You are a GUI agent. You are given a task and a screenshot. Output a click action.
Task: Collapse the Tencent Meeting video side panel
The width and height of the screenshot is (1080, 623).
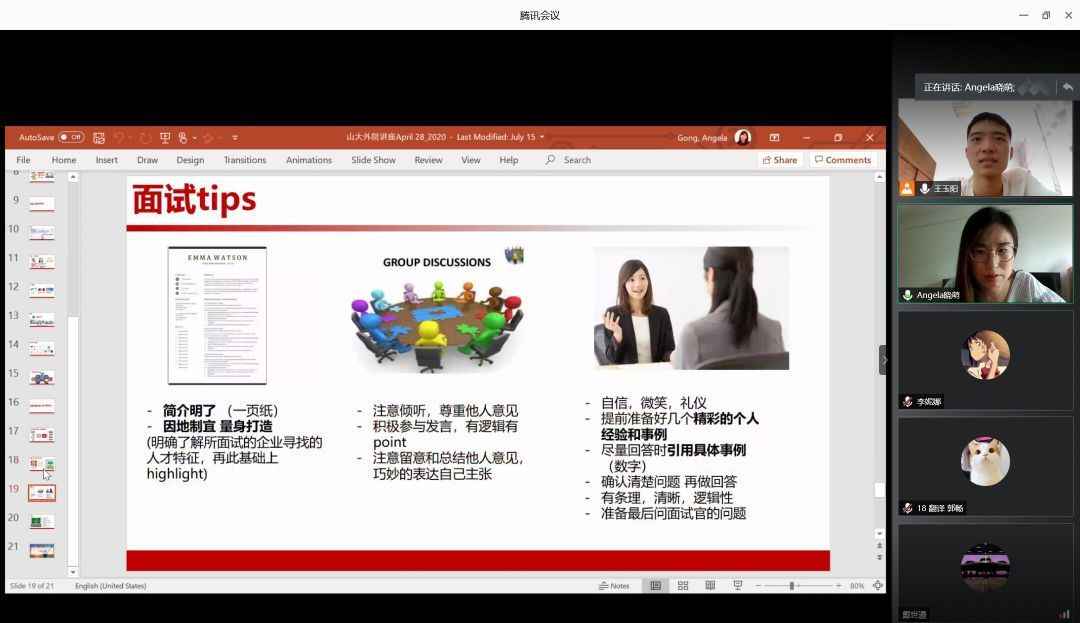tap(883, 360)
